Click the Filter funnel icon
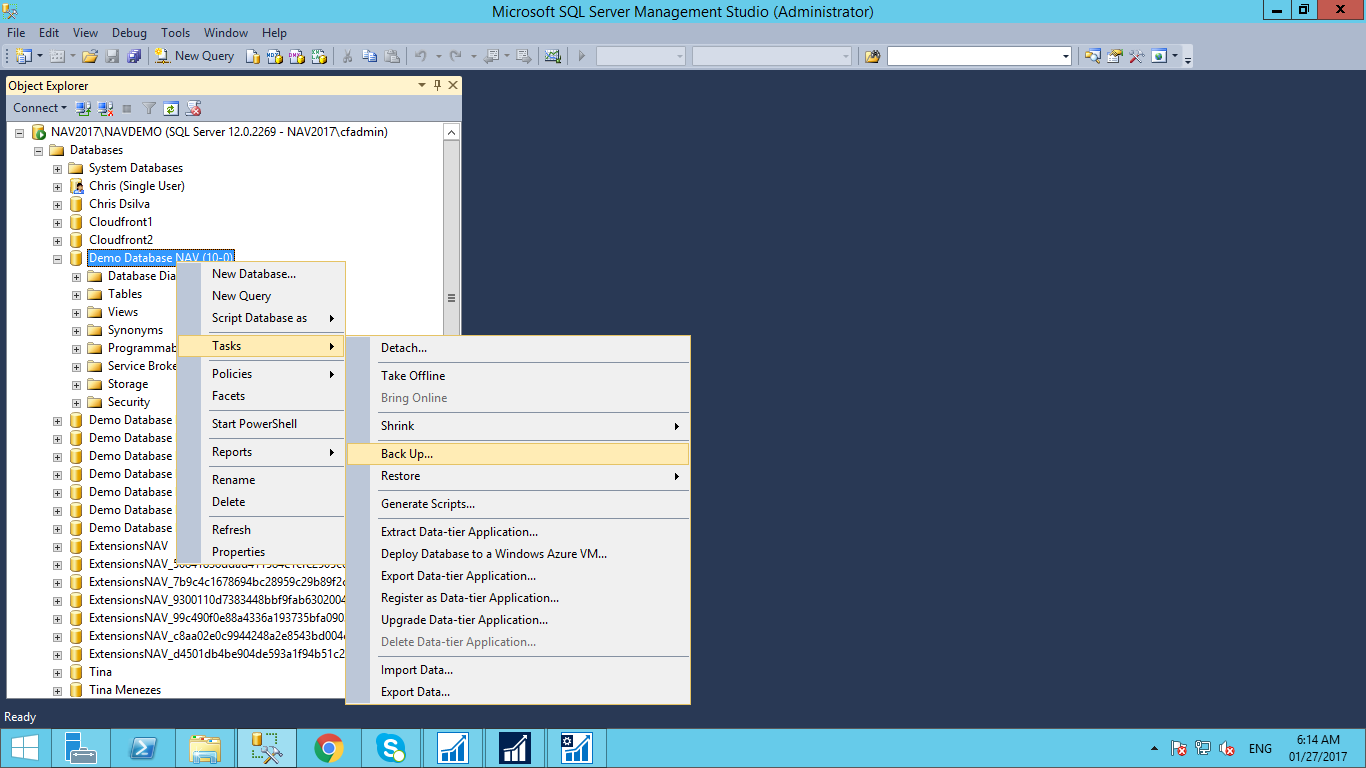1366x768 pixels. [149, 108]
